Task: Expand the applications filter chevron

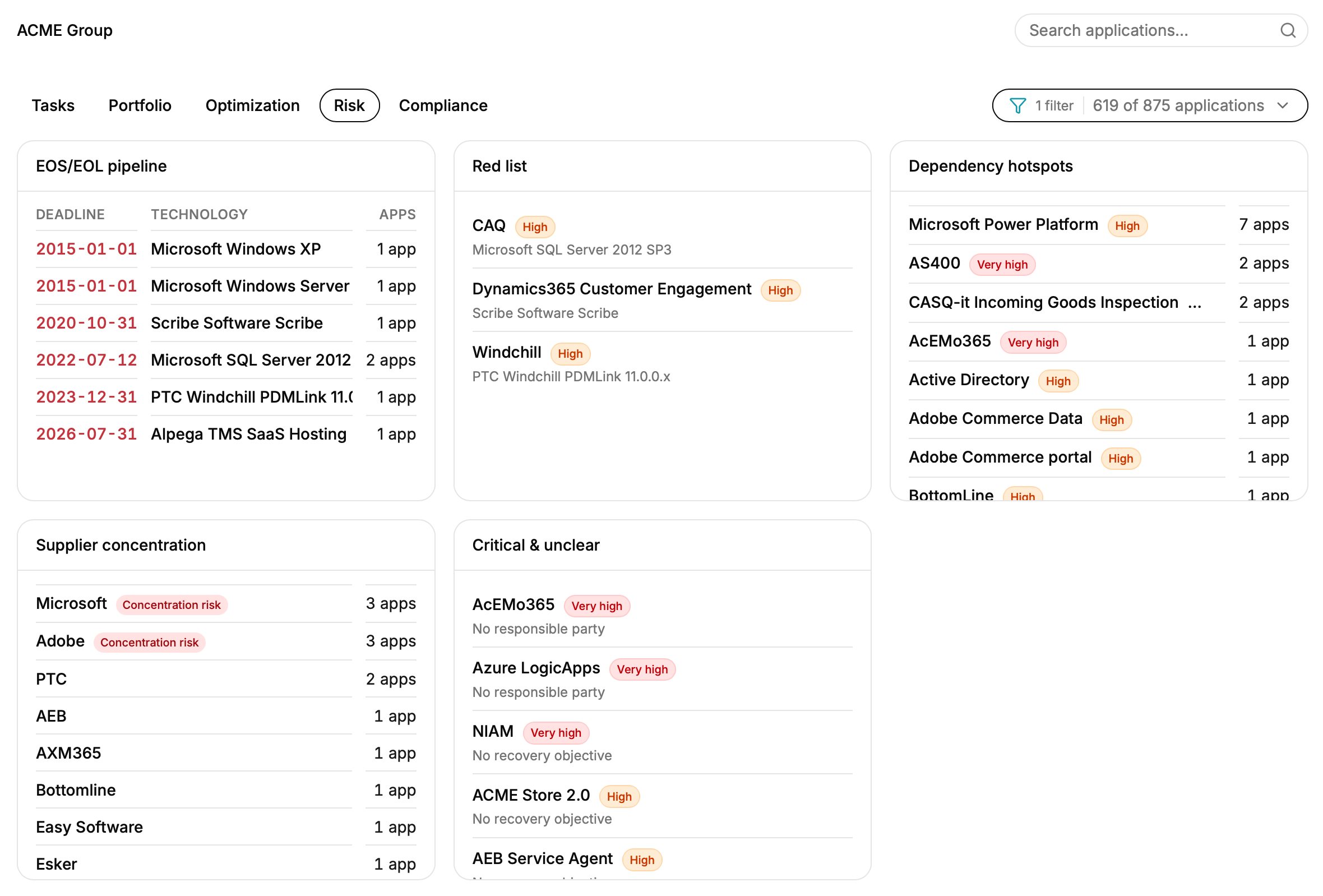Action: pyautogui.click(x=1283, y=105)
